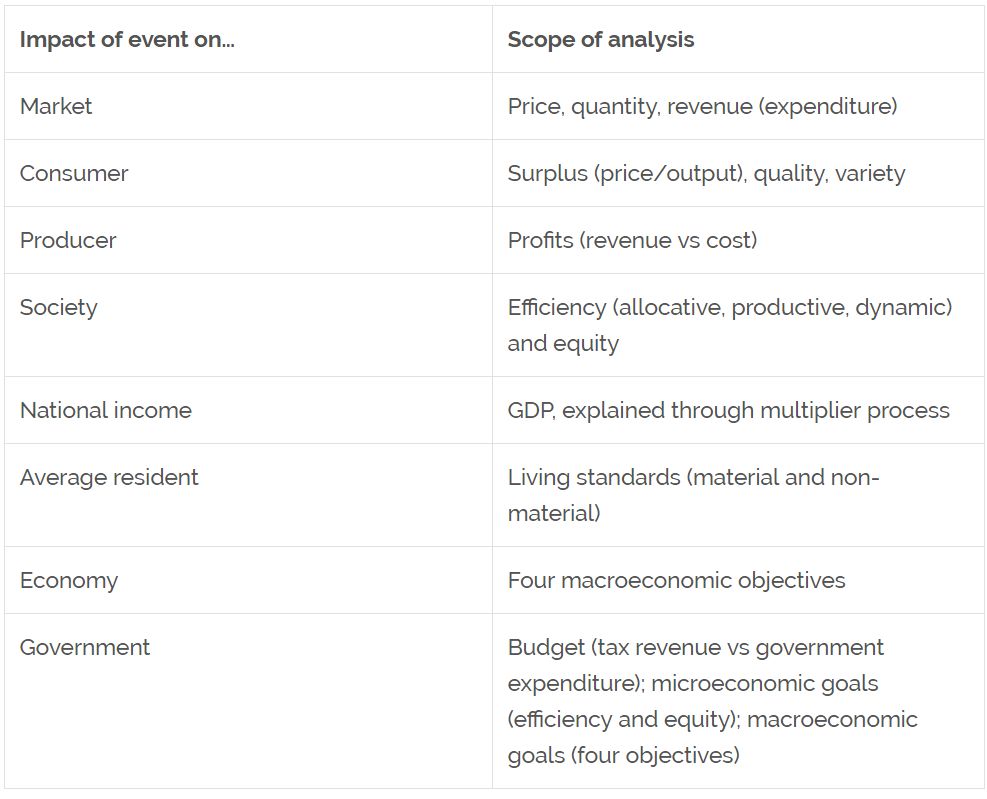Click 'Profits (revenue vs cost)' cell
The height and width of the screenshot is (799, 987).
point(633,241)
